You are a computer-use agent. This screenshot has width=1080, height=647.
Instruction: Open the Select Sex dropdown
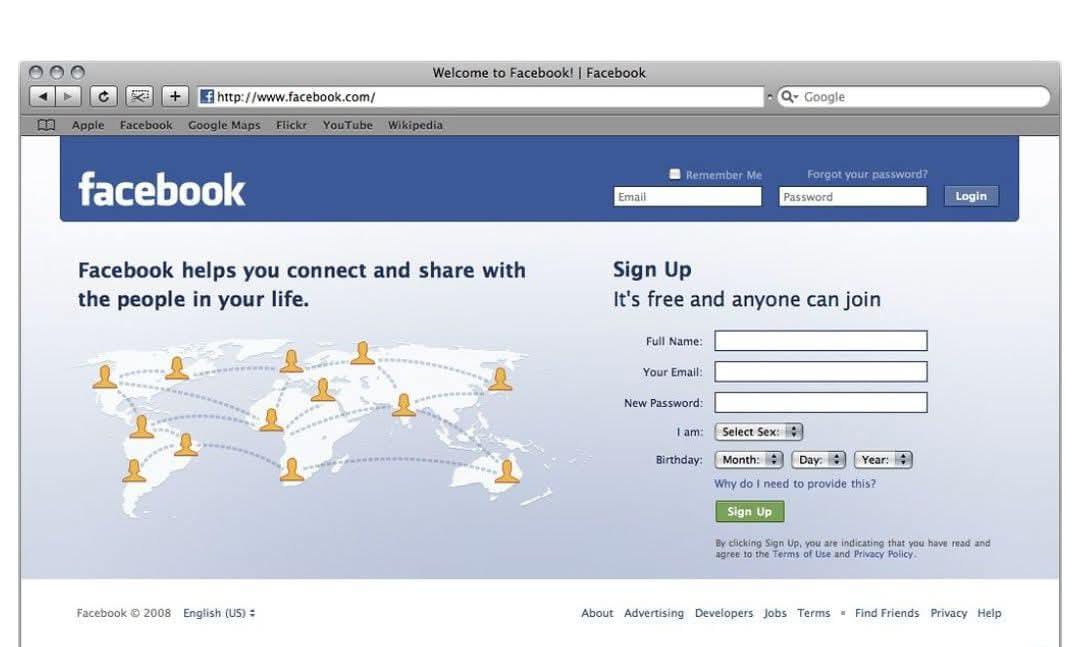tap(759, 432)
